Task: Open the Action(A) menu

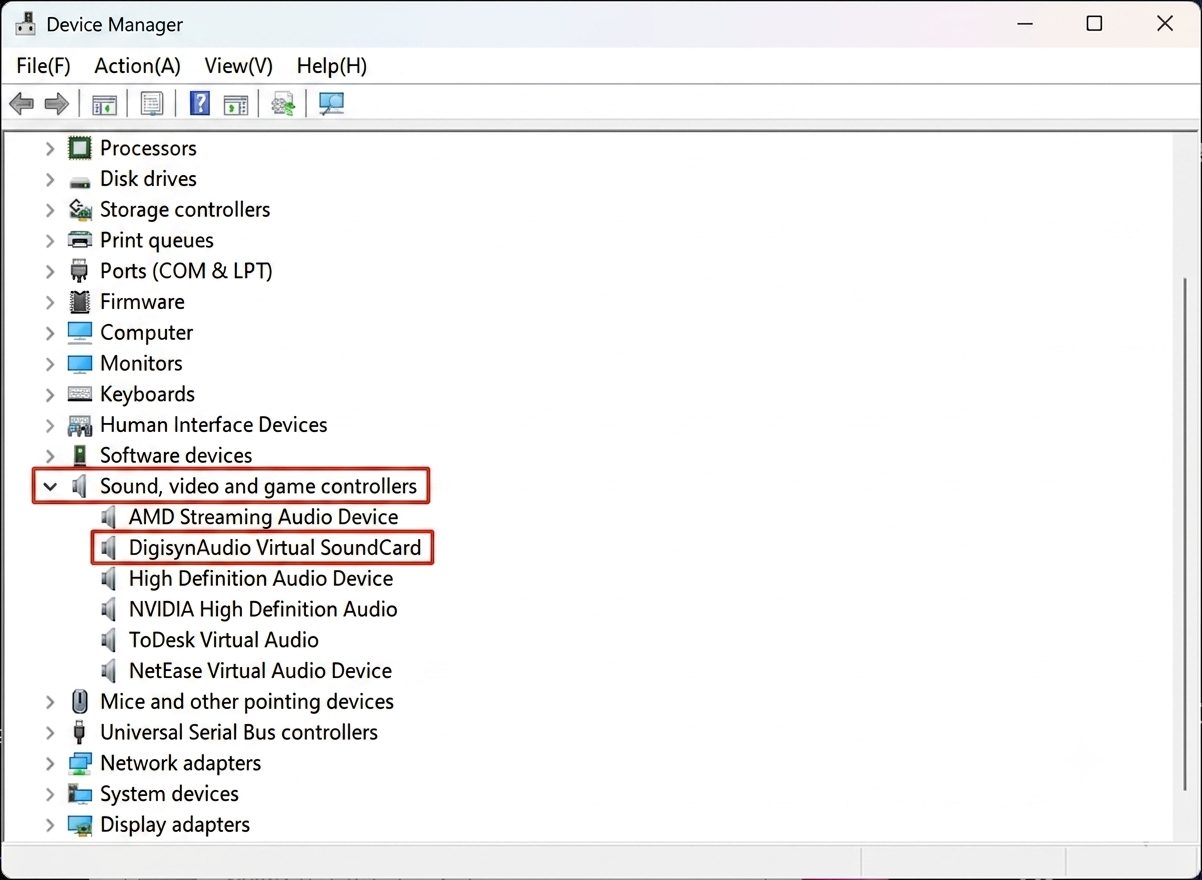Action: click(138, 66)
